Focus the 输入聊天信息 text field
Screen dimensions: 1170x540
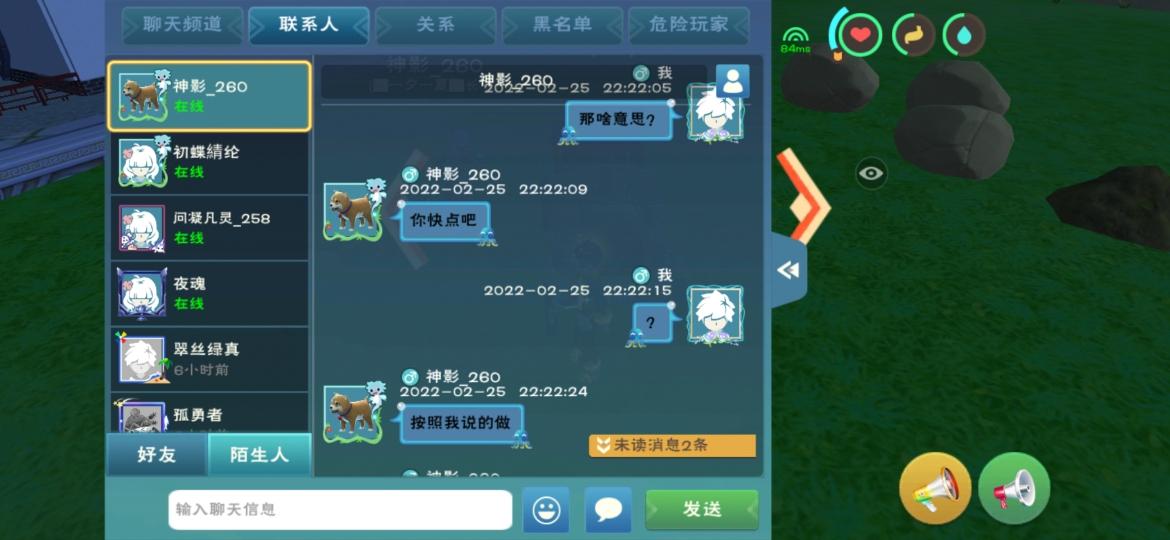pos(340,510)
